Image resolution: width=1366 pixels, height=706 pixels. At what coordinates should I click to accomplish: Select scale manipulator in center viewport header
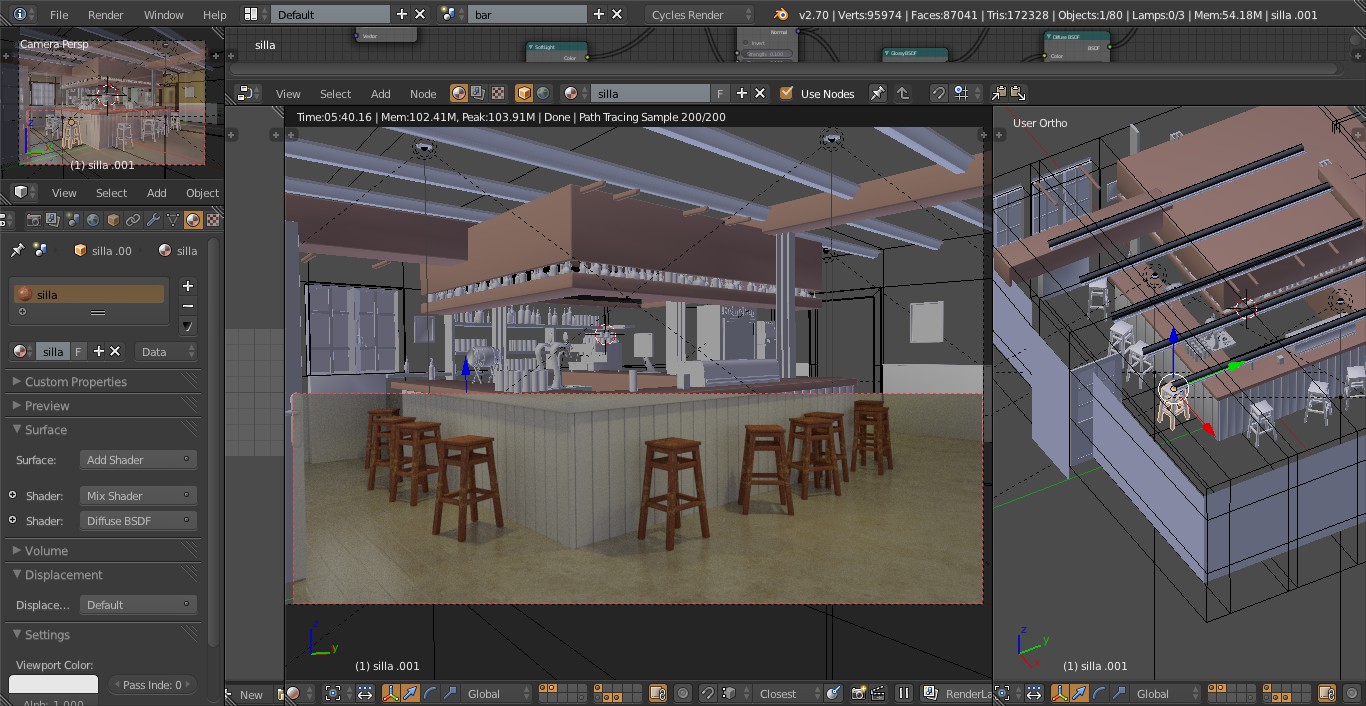tap(450, 693)
